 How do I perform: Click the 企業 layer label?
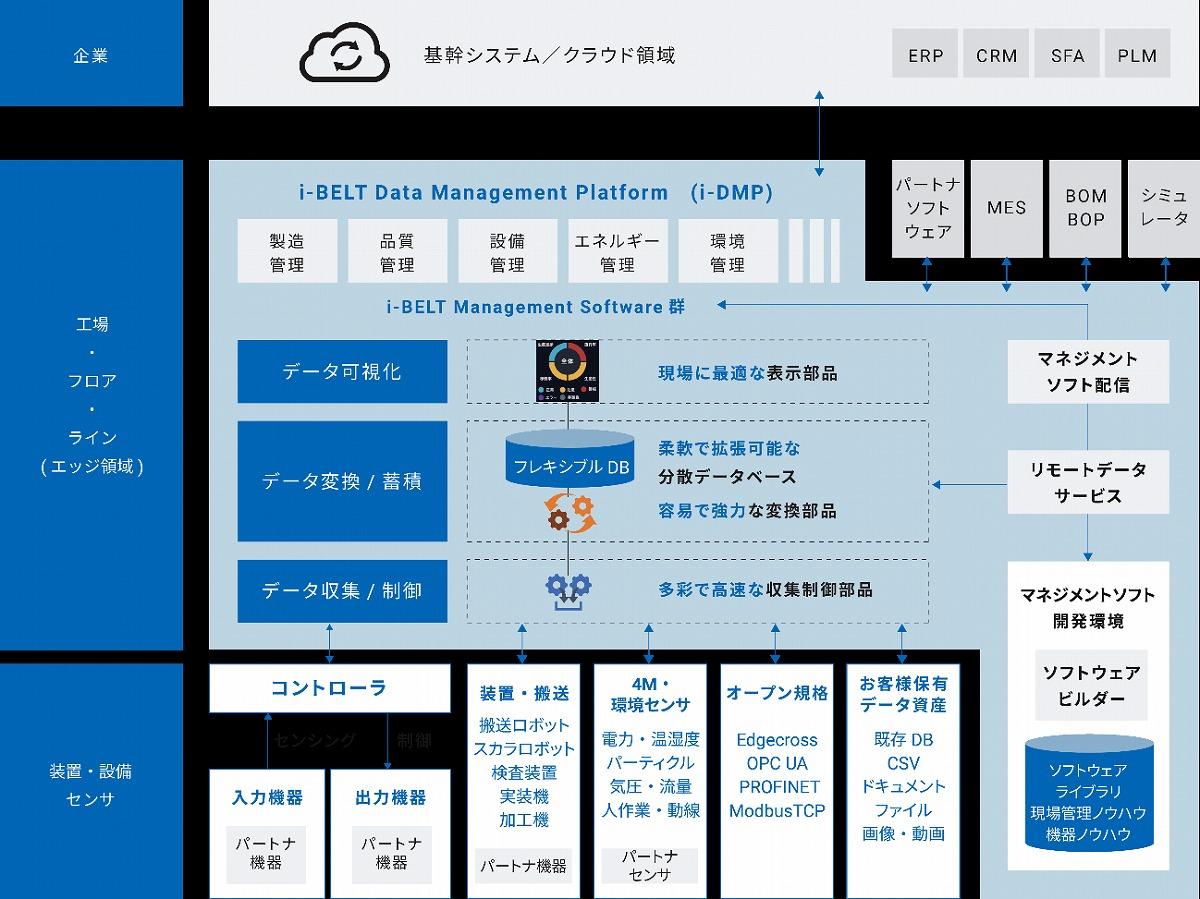pos(91,56)
